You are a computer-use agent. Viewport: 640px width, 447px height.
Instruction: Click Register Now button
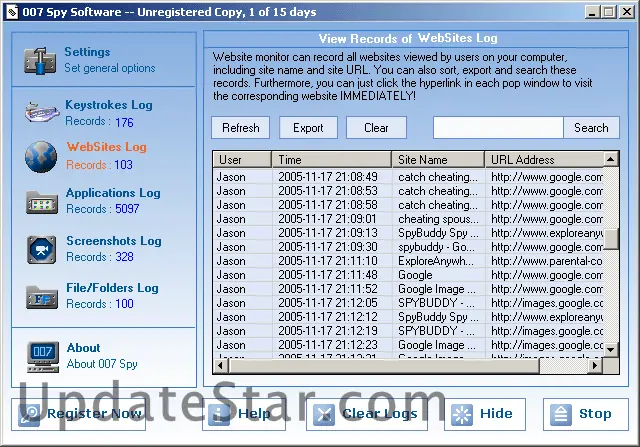78,414
